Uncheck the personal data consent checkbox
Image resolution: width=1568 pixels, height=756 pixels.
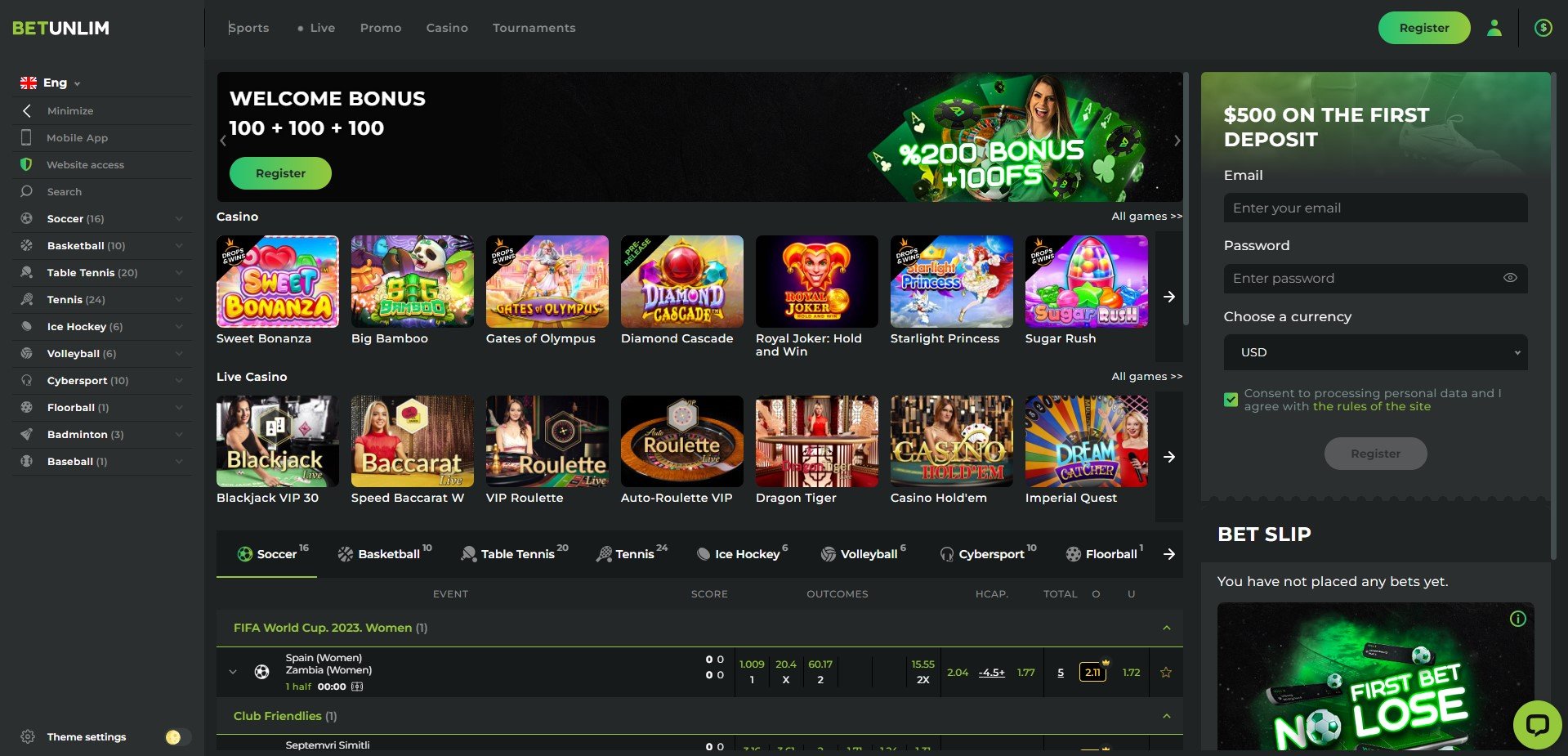tap(1231, 400)
